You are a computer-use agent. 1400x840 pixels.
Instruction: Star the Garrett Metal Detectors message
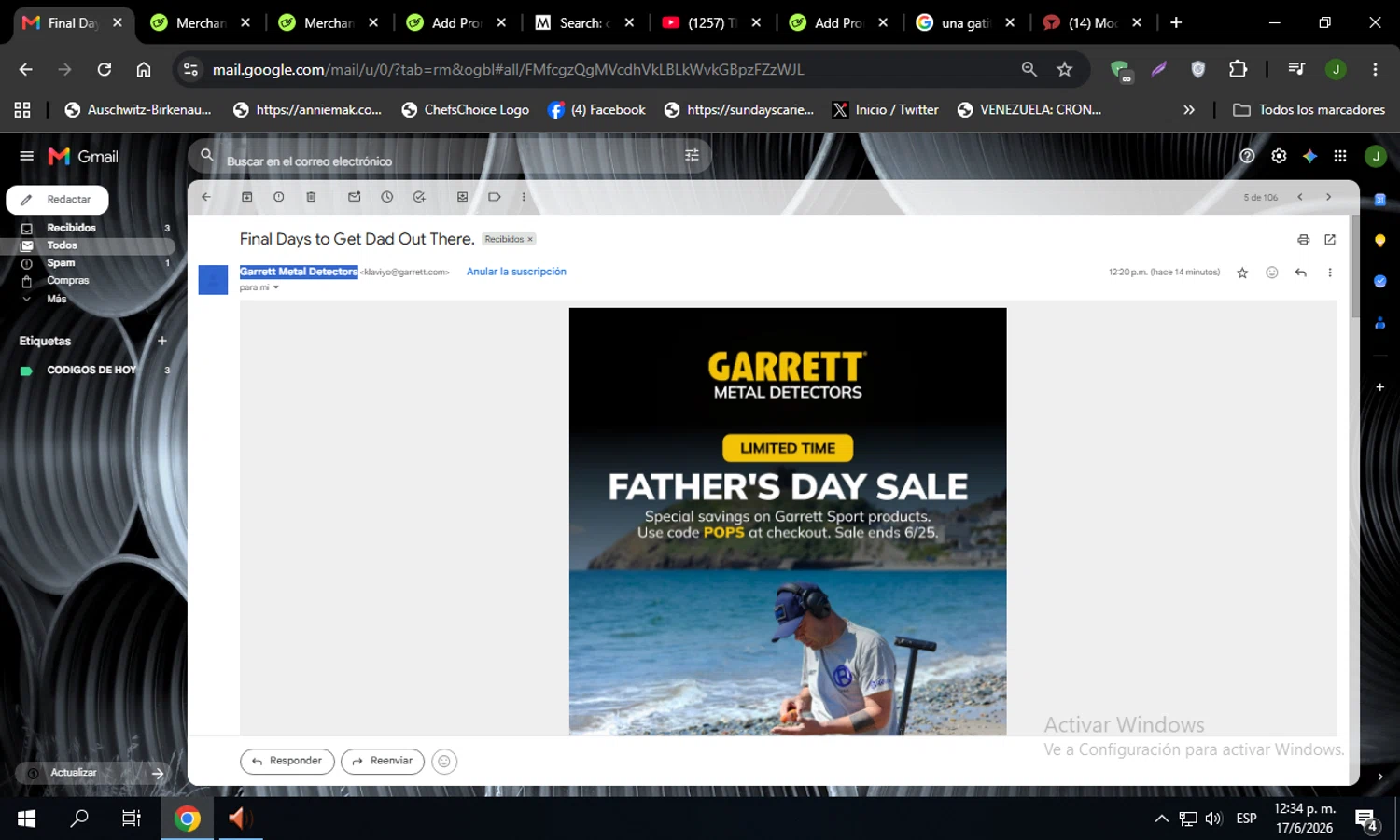pos(1242,273)
